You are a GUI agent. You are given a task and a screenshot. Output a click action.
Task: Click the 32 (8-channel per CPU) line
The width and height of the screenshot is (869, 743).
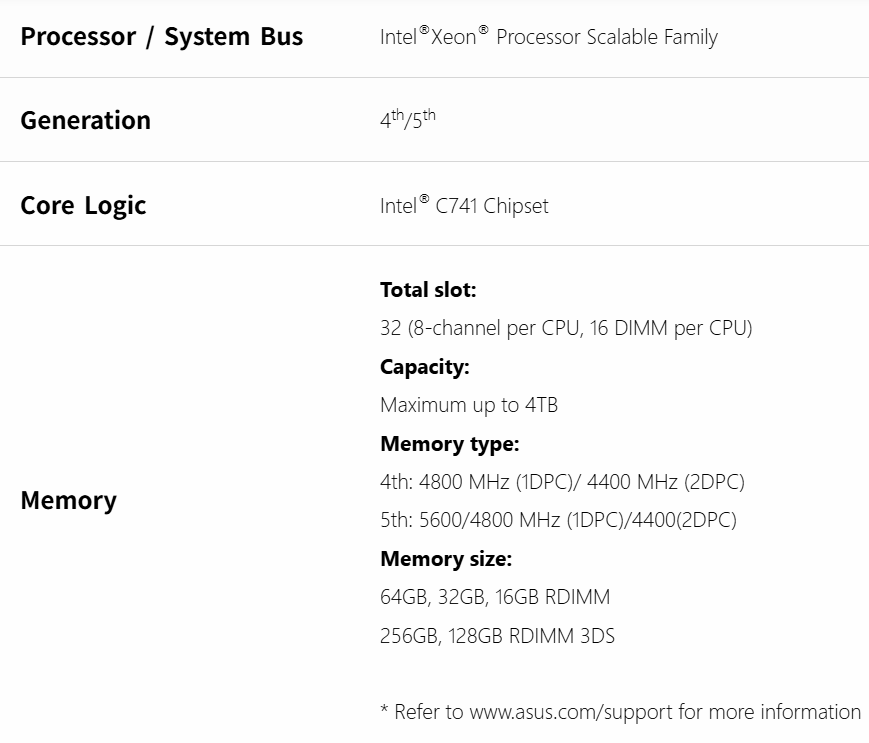pyautogui.click(x=566, y=328)
